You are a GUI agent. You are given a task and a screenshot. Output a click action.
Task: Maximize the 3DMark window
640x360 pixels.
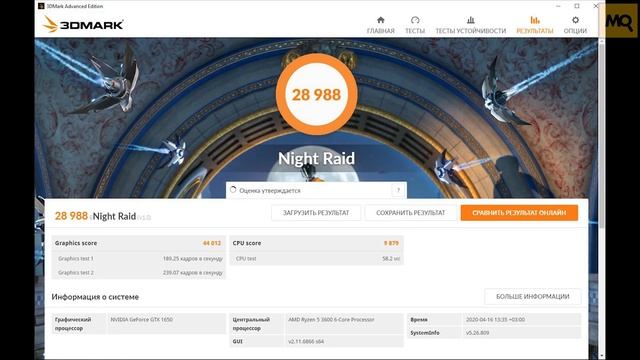(577, 6)
